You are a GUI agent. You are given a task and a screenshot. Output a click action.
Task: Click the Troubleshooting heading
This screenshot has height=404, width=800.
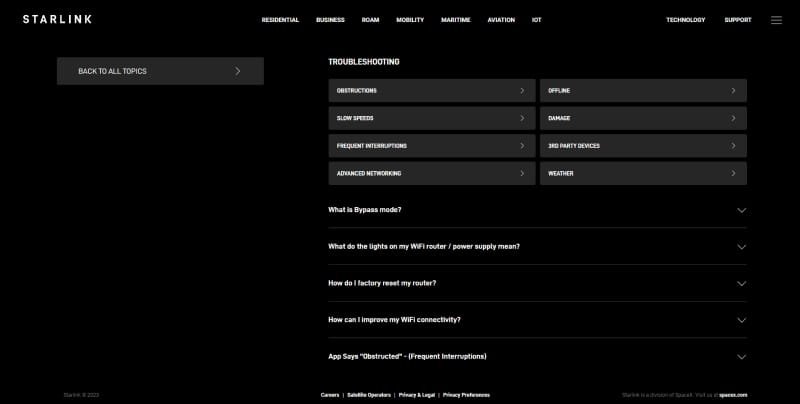364,62
